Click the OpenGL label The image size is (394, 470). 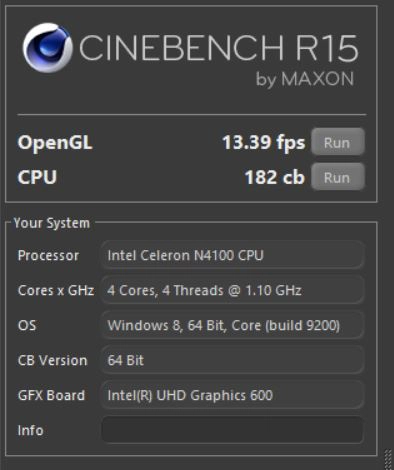(x=55, y=143)
